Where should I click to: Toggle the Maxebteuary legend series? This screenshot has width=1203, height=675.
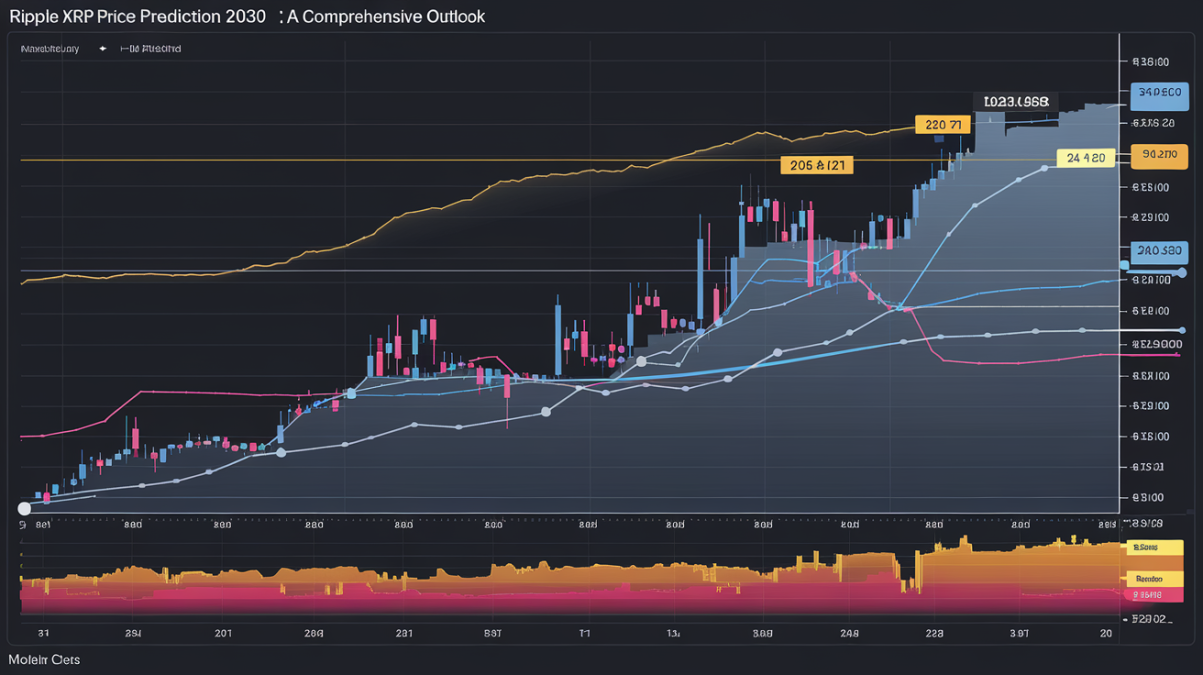(x=49, y=48)
